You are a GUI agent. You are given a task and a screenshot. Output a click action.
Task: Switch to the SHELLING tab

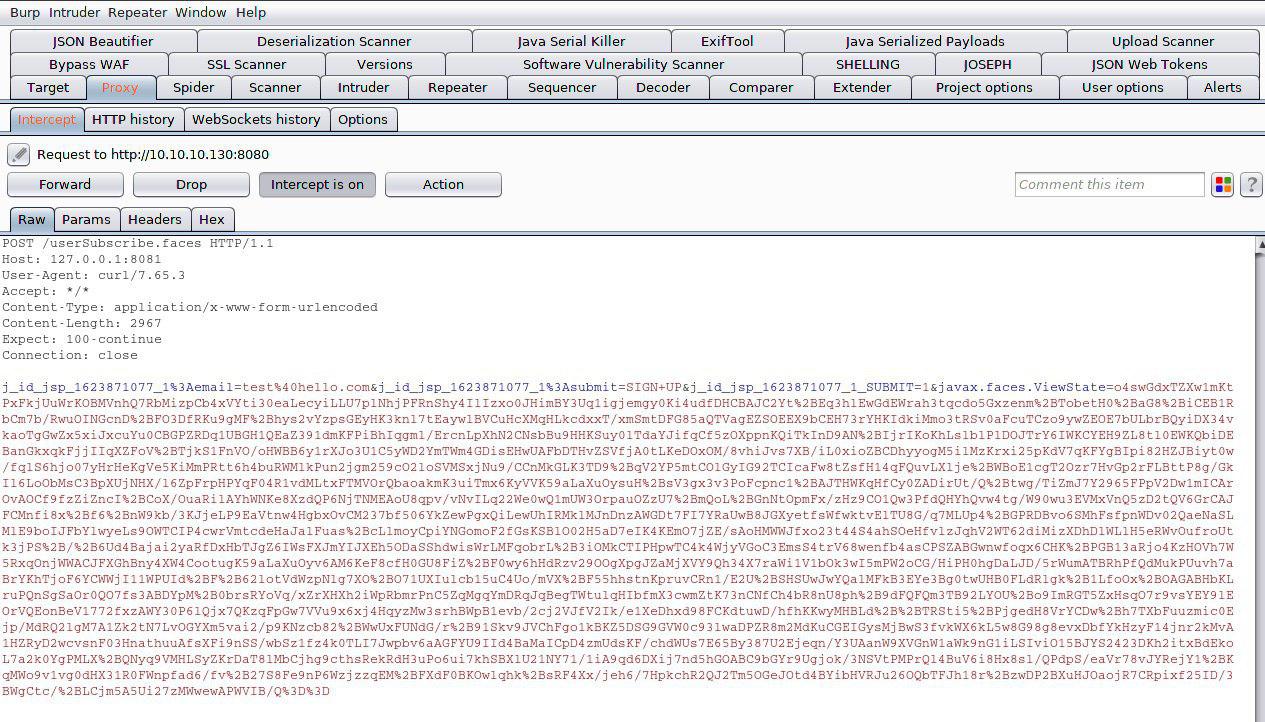868,64
